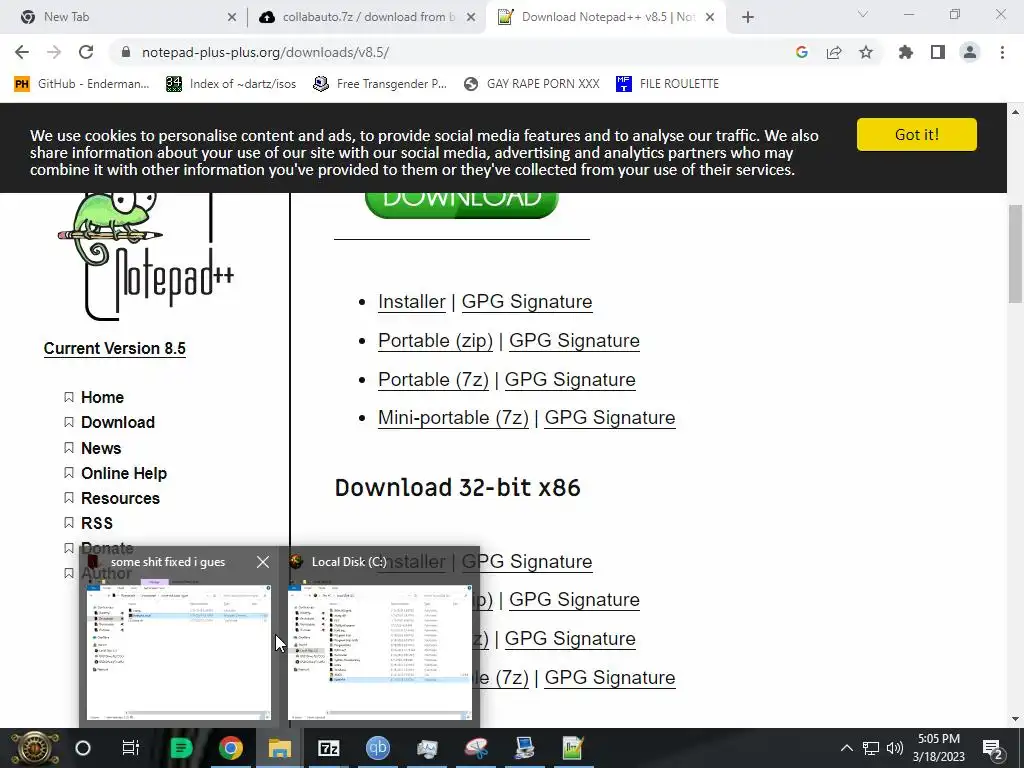Open a new tab with the plus button
Screen dimensions: 1024x768
click(748, 17)
